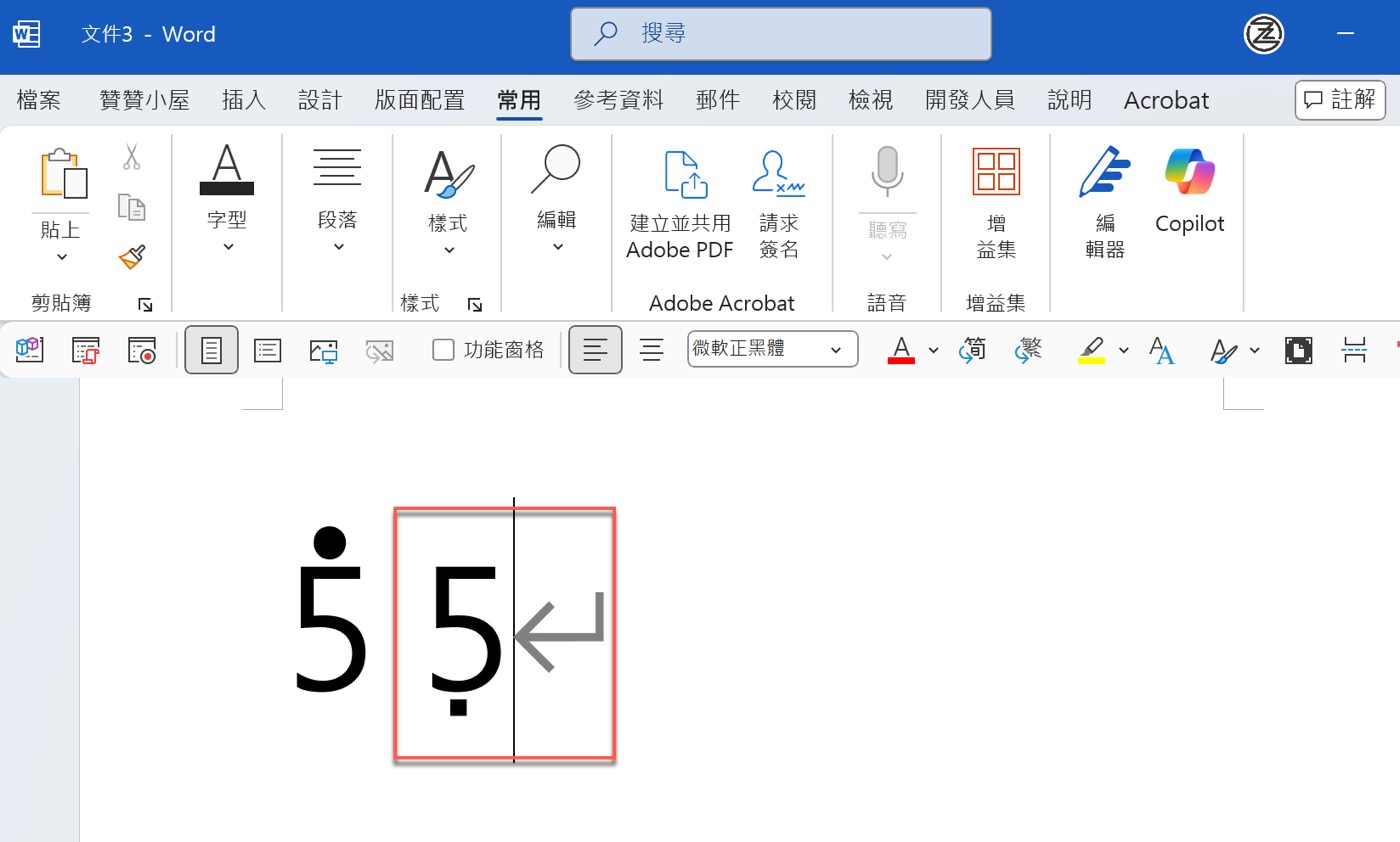1400x842 pixels.
Task: Click the 搜尋 search box
Action: pos(781,34)
